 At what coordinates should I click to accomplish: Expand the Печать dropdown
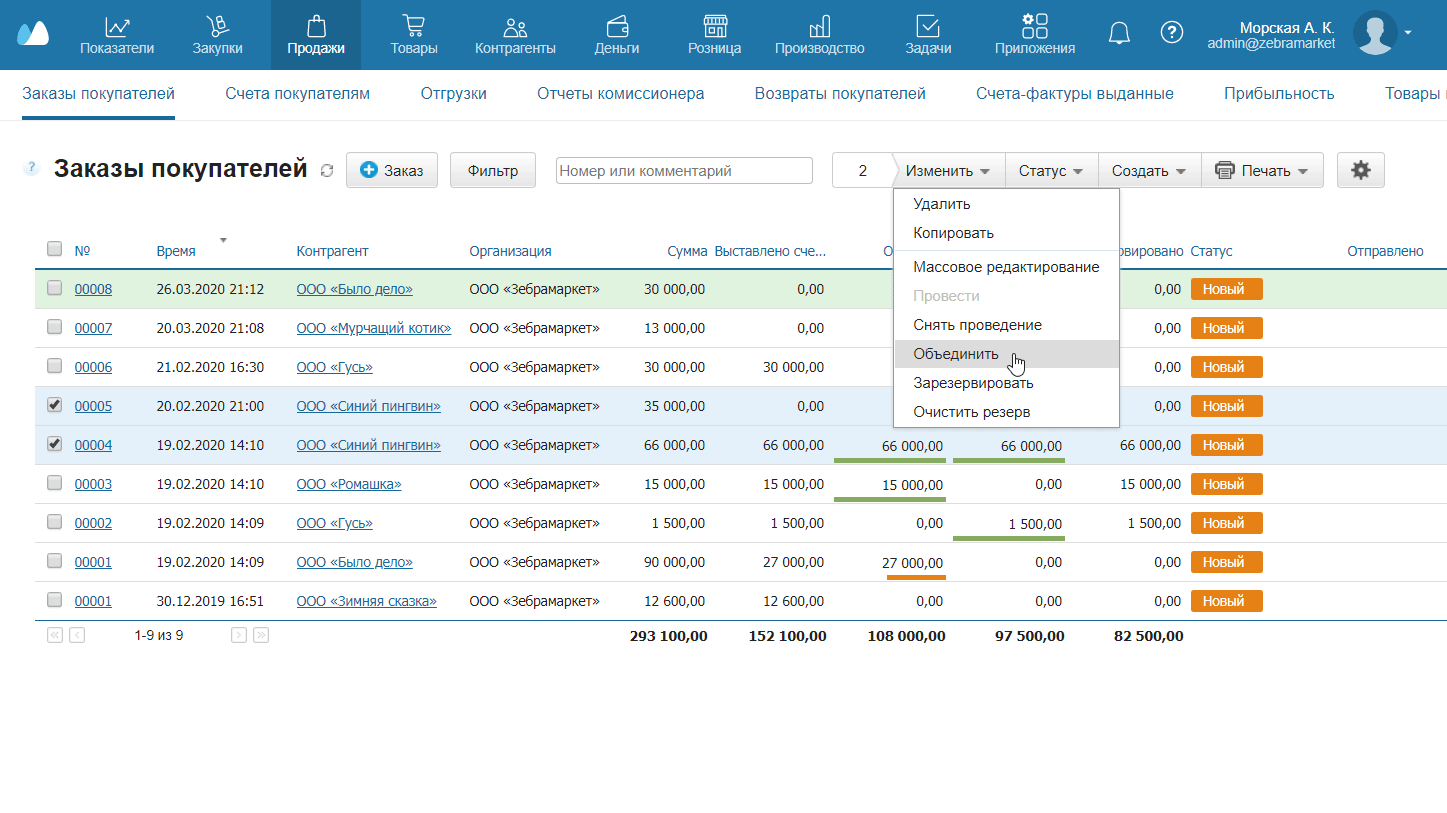click(1261, 171)
